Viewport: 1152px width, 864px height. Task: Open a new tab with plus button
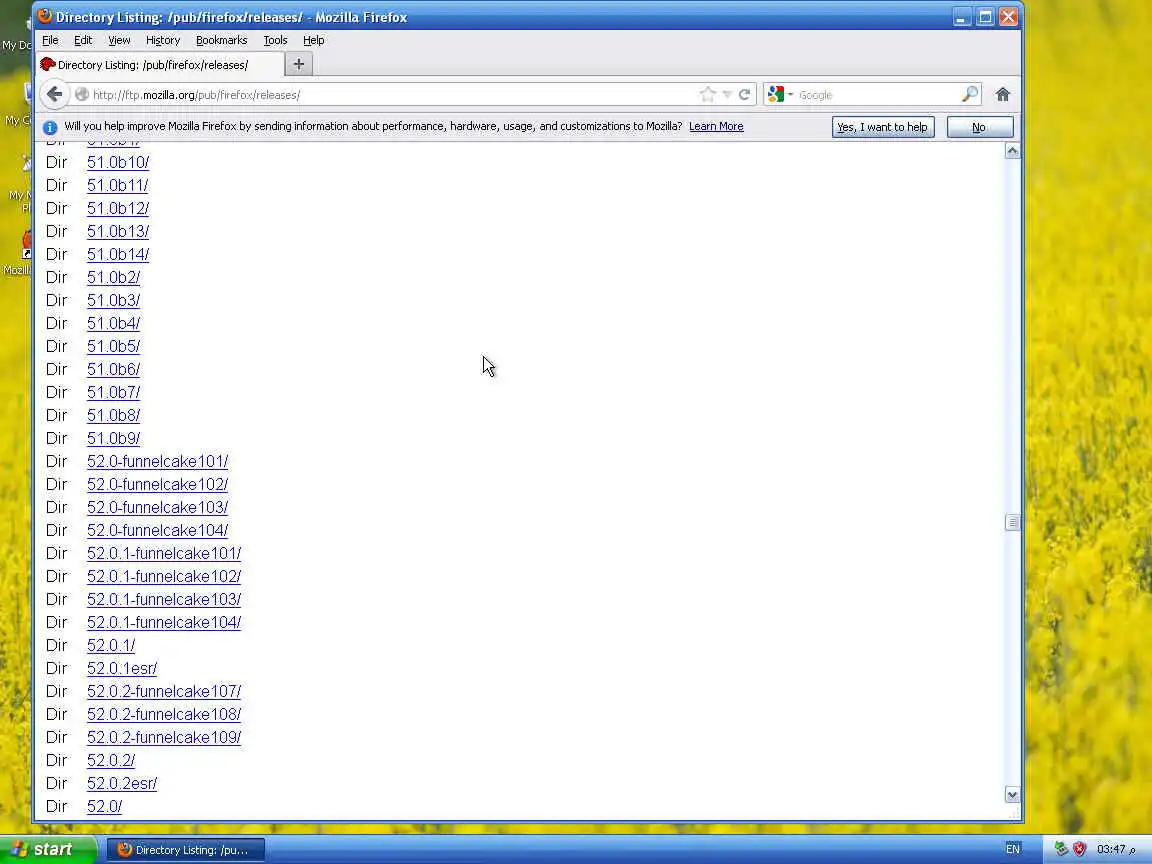click(298, 65)
